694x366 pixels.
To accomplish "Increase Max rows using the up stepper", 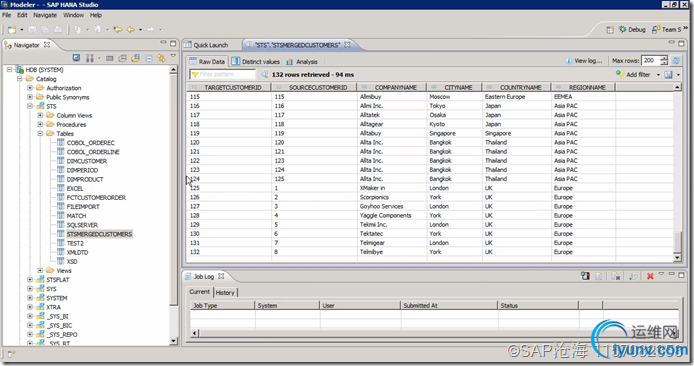I will point(663,58).
